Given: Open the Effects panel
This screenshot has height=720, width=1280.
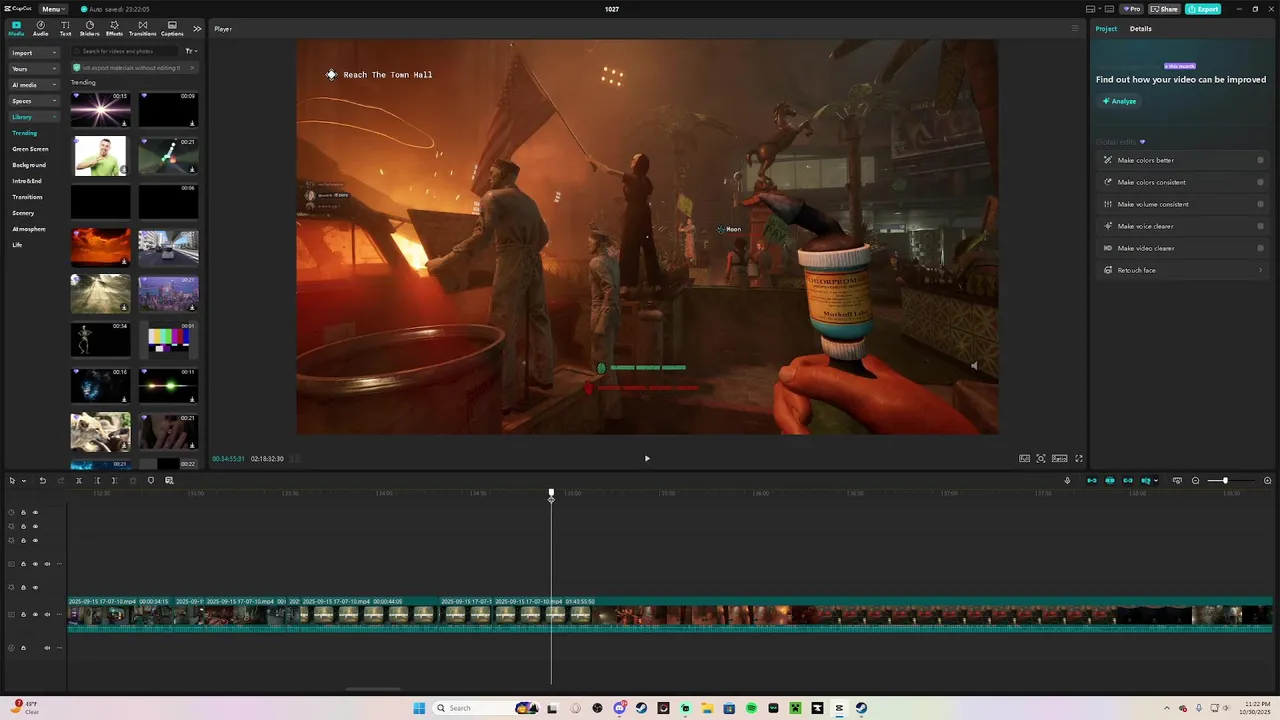Looking at the screenshot, I should pos(114,28).
